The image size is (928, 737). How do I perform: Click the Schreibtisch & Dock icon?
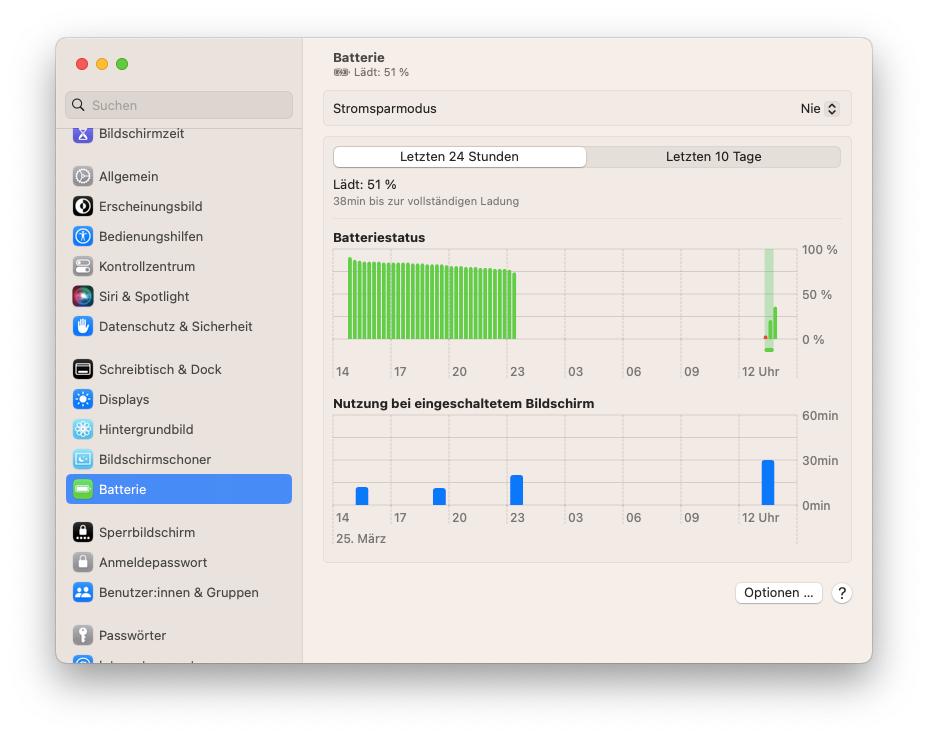(x=83, y=369)
